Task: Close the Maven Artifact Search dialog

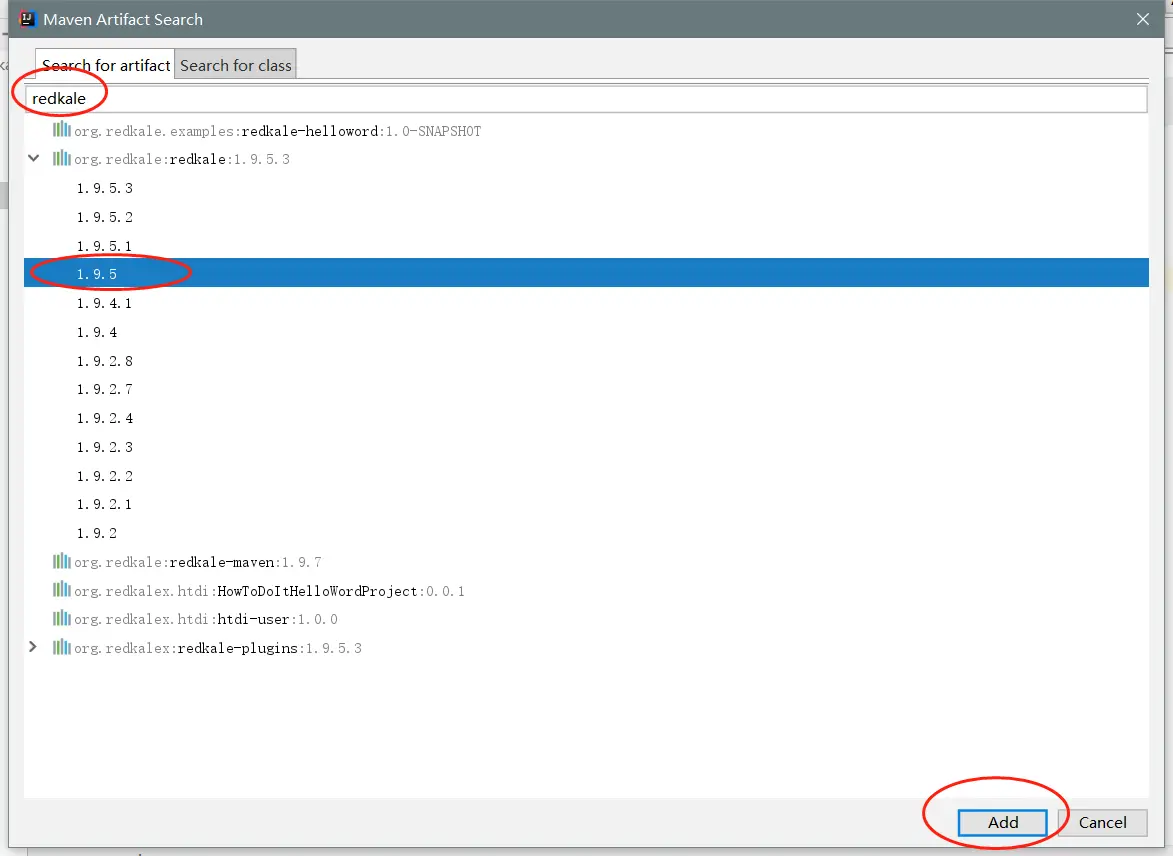Action: 1142,19
